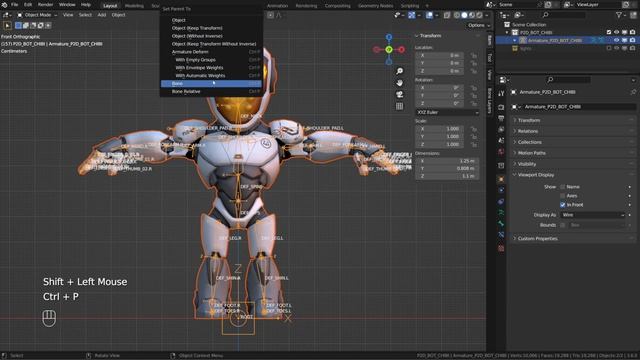Switch to the Geometry Nodes workspace tab
This screenshot has width=640, height=360.
pos(376,6)
